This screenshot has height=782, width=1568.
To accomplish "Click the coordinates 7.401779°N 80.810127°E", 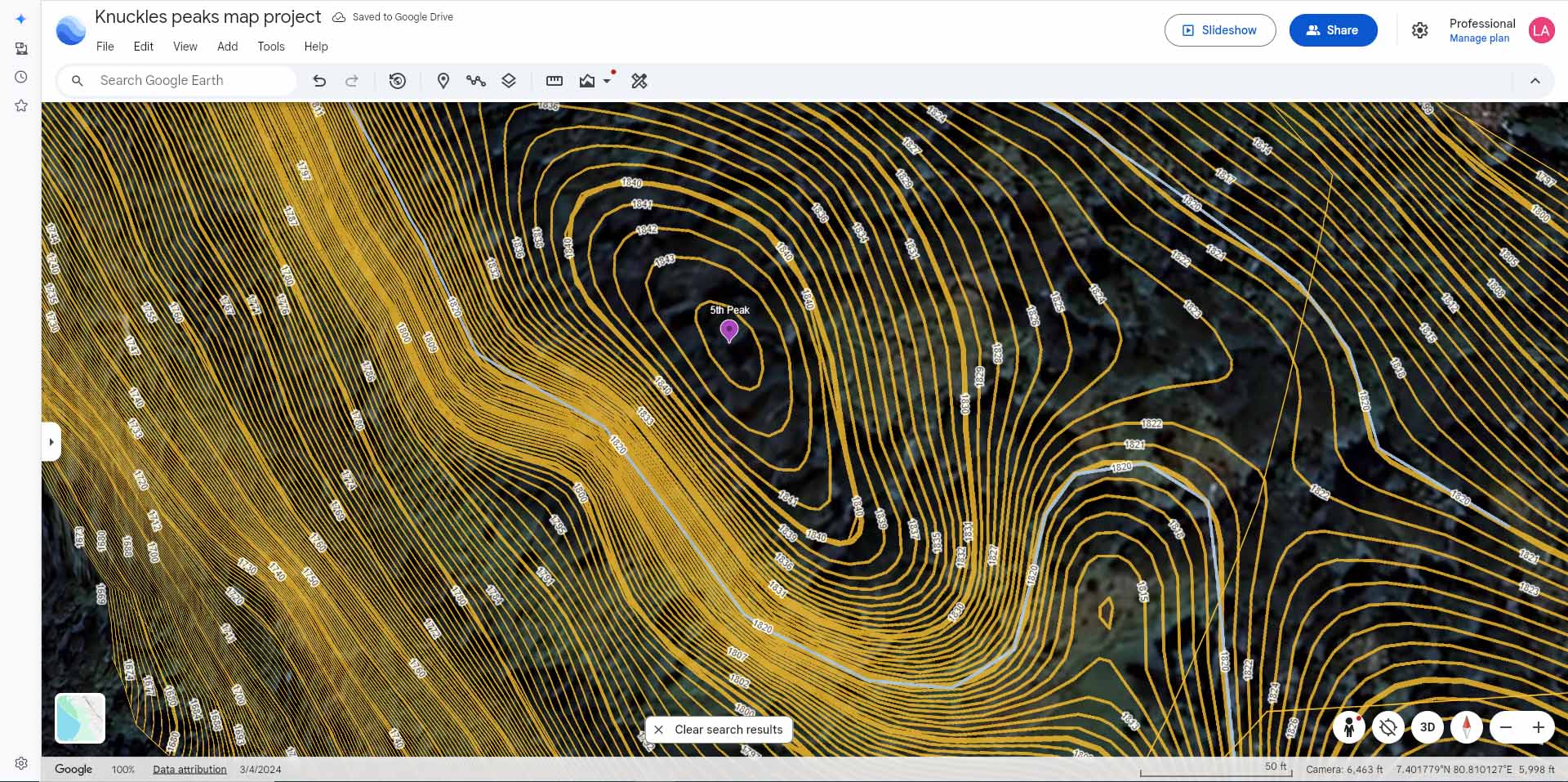I will point(1454,770).
